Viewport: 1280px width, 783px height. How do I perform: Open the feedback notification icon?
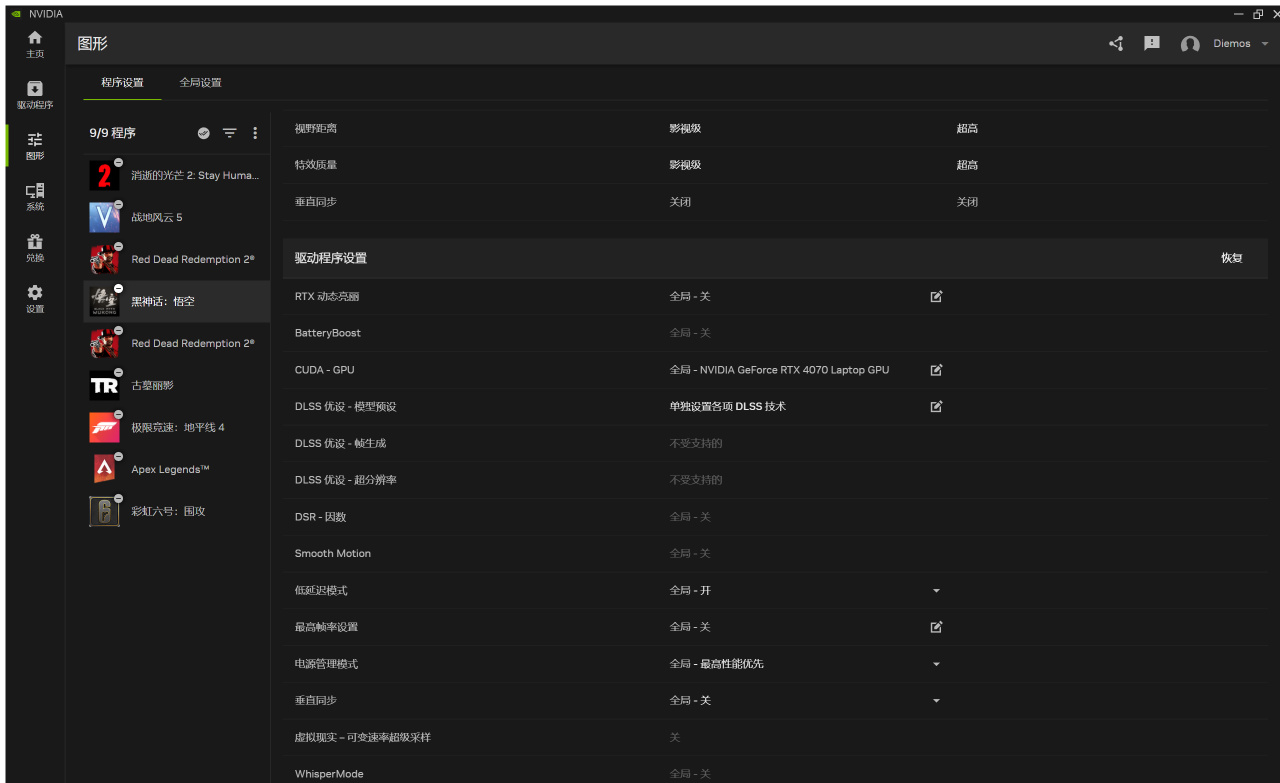tap(1152, 44)
